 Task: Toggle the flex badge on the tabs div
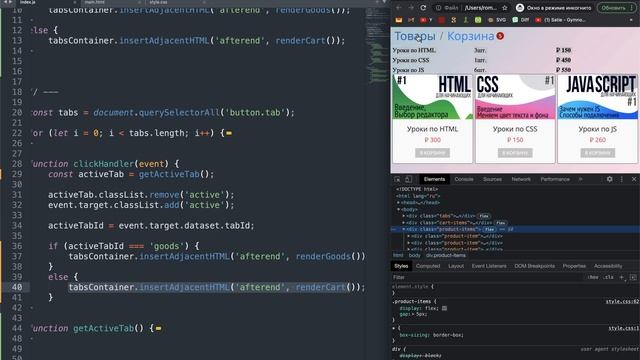pyautogui.click(x=484, y=216)
